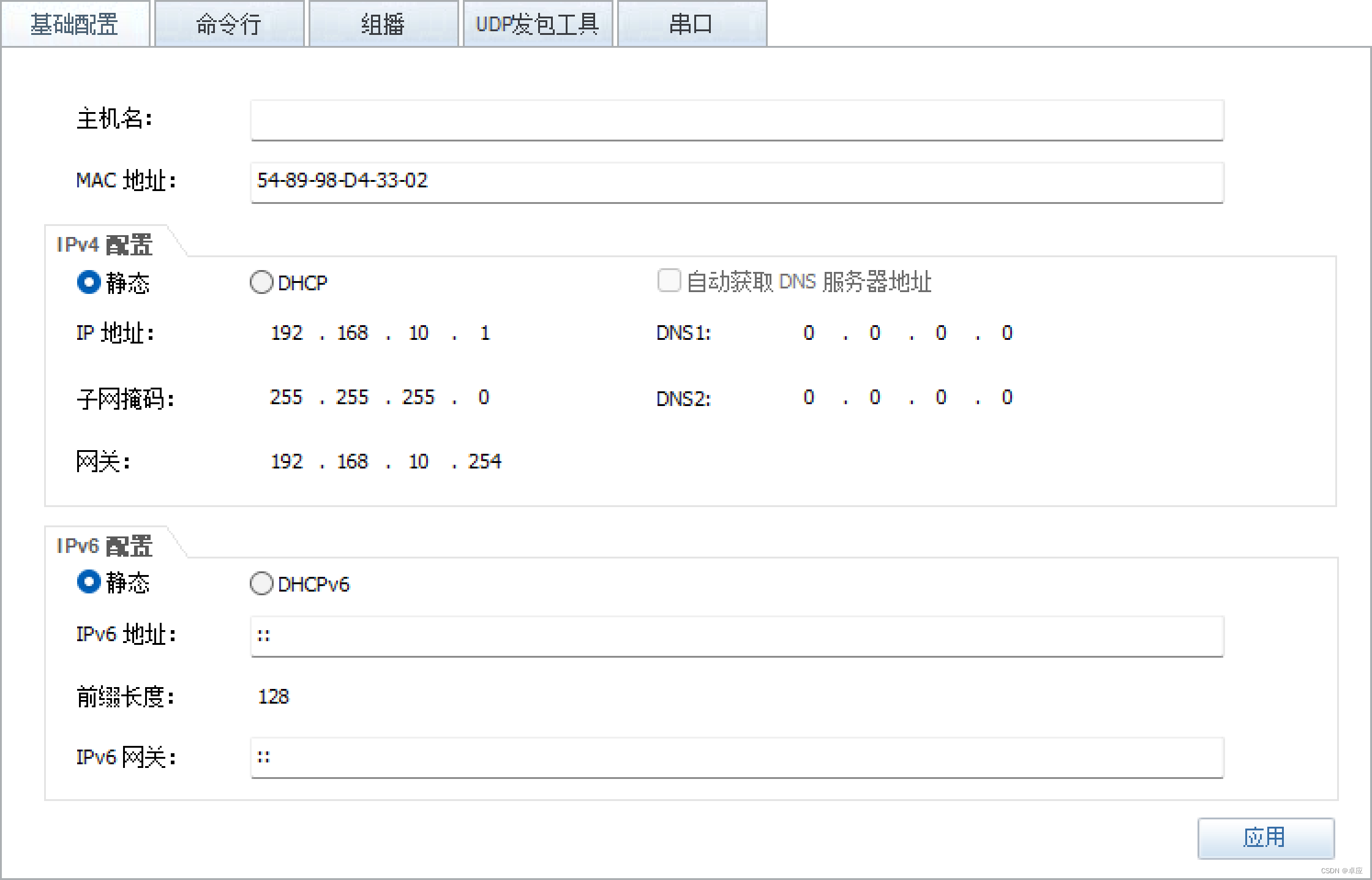Select IPv6 静态 radio button
This screenshot has width=1372, height=880.
tap(89, 582)
